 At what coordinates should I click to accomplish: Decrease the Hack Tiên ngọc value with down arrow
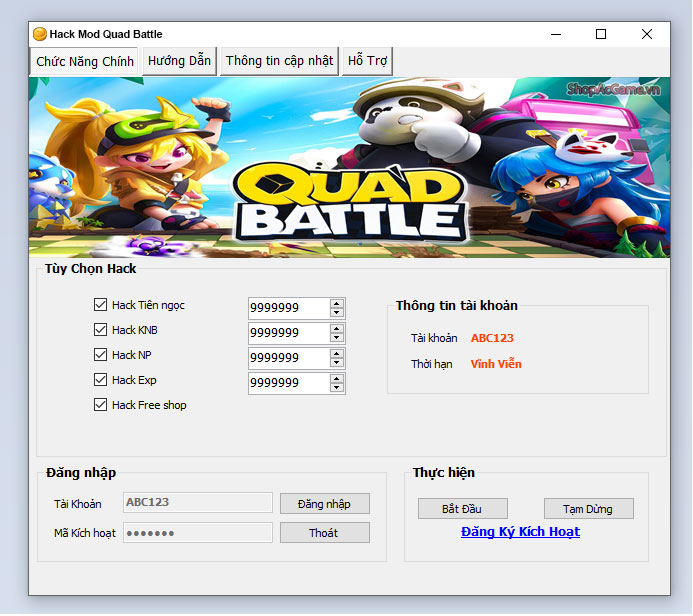[x=337, y=312]
